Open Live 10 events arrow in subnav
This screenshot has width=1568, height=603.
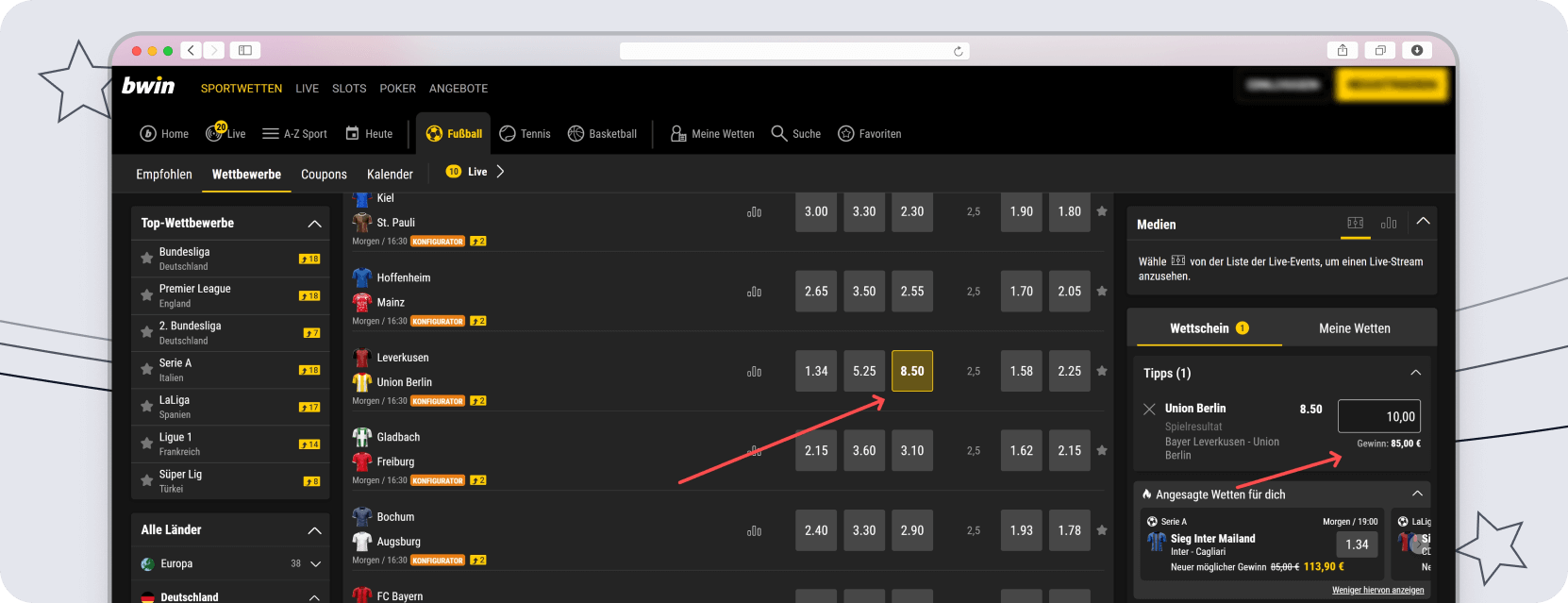point(500,172)
